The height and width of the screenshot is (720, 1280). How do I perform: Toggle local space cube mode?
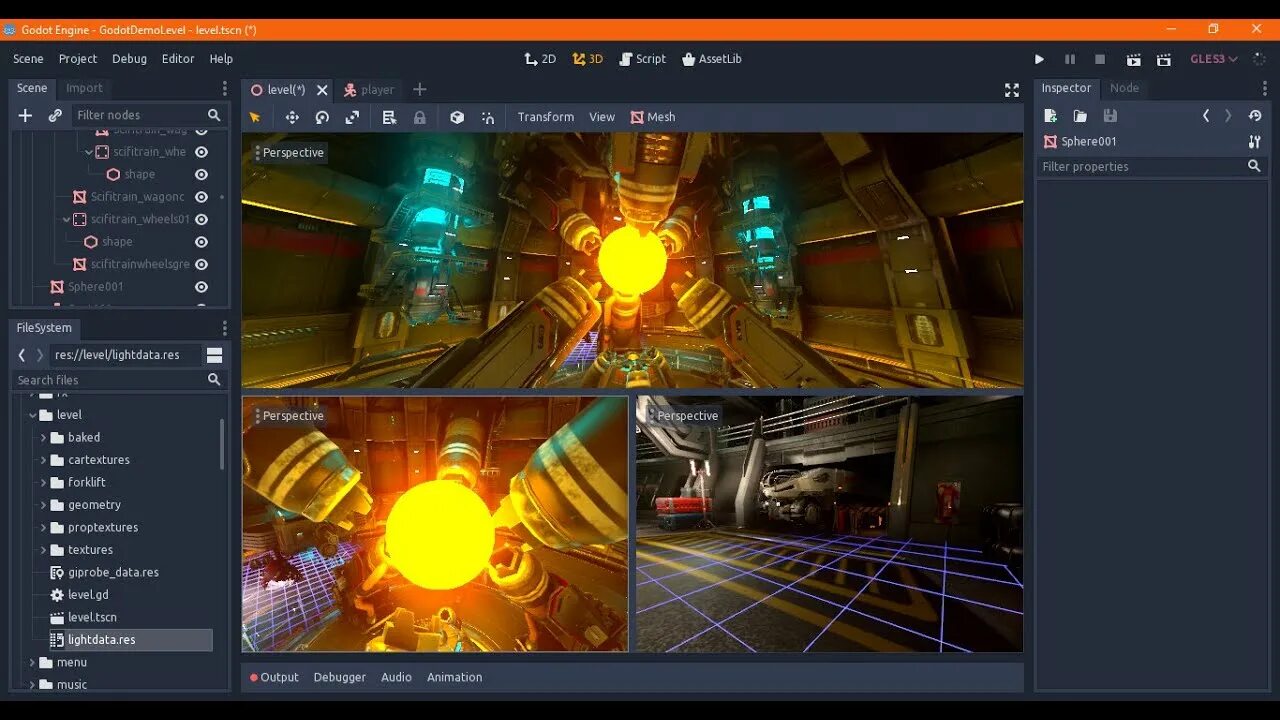tap(457, 117)
